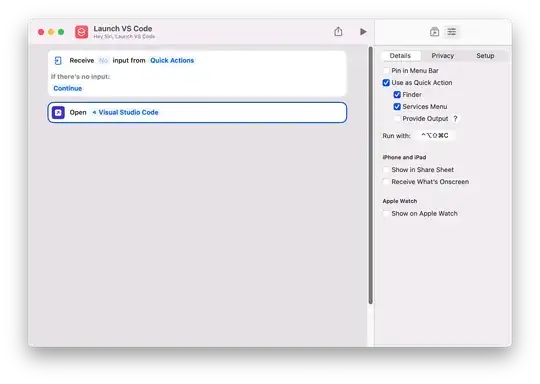Click the 'iPhone and iPad' heading

coord(404,157)
